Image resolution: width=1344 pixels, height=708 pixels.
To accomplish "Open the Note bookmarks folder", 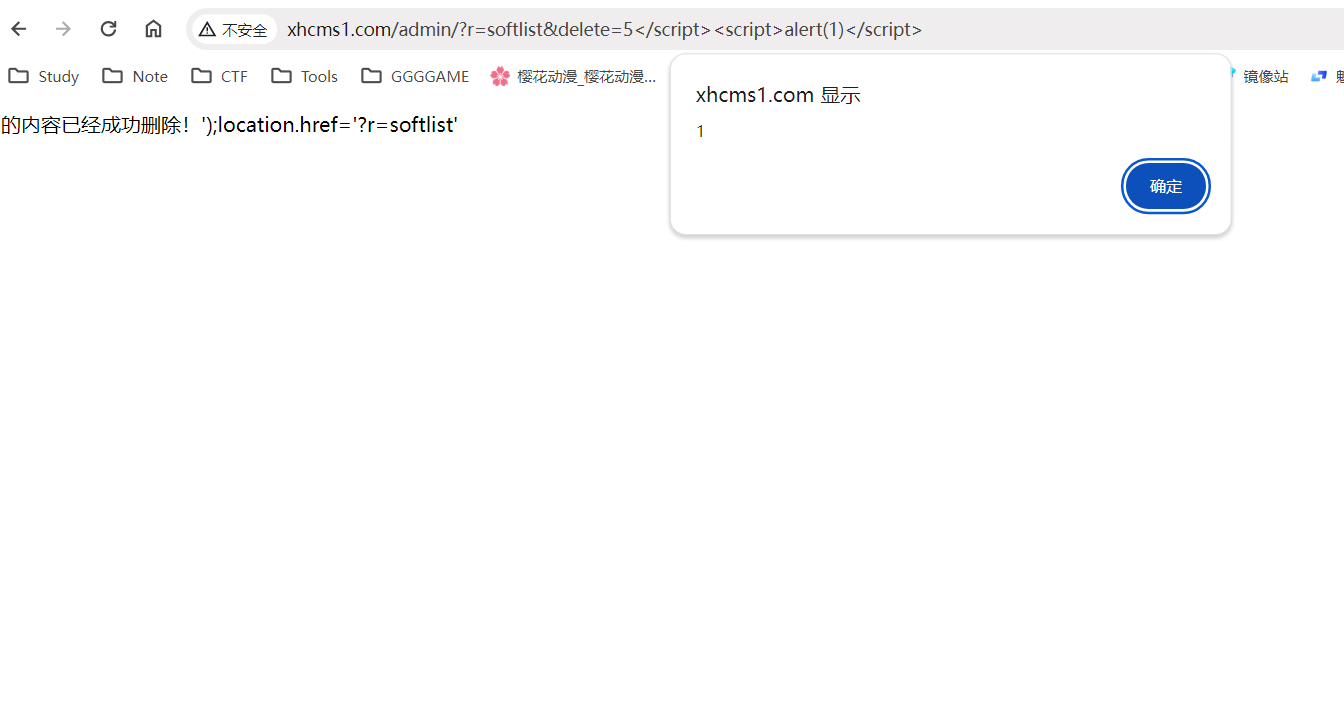I will (136, 76).
